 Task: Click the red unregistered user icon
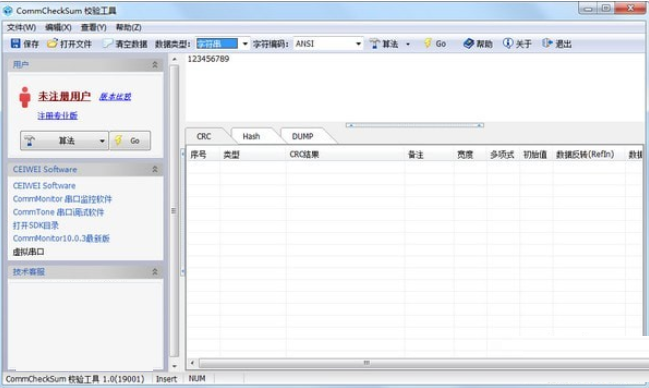coord(25,97)
